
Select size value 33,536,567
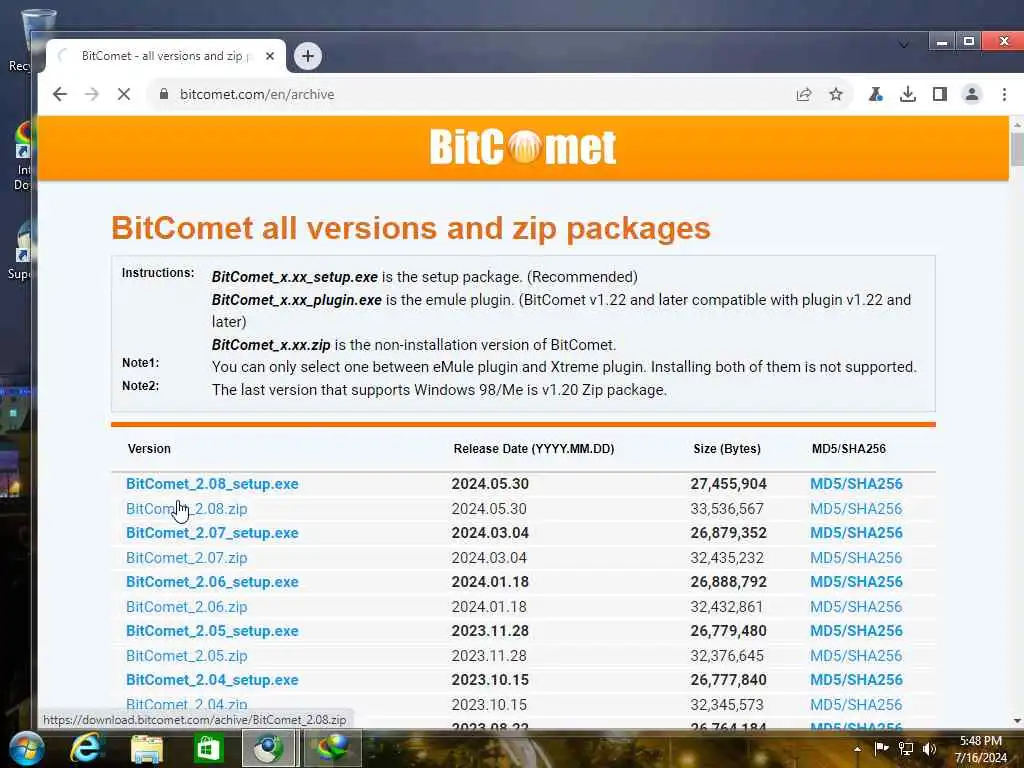pos(727,509)
